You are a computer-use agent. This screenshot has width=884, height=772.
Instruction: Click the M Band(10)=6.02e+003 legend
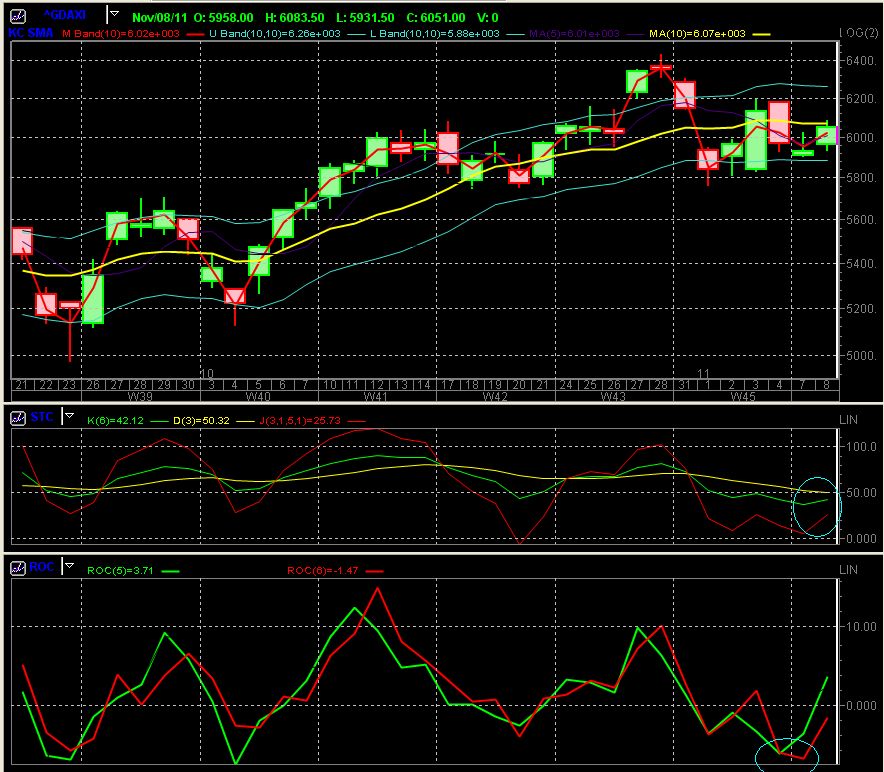[x=121, y=34]
